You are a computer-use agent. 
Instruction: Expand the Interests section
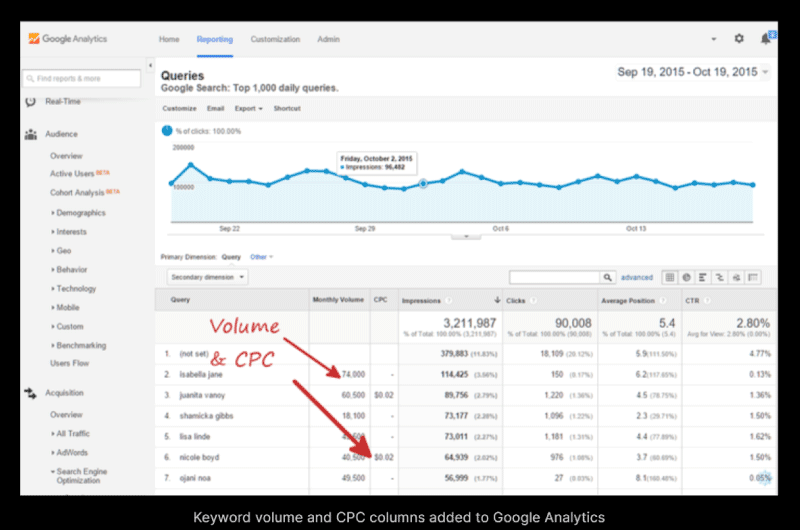pos(69,232)
